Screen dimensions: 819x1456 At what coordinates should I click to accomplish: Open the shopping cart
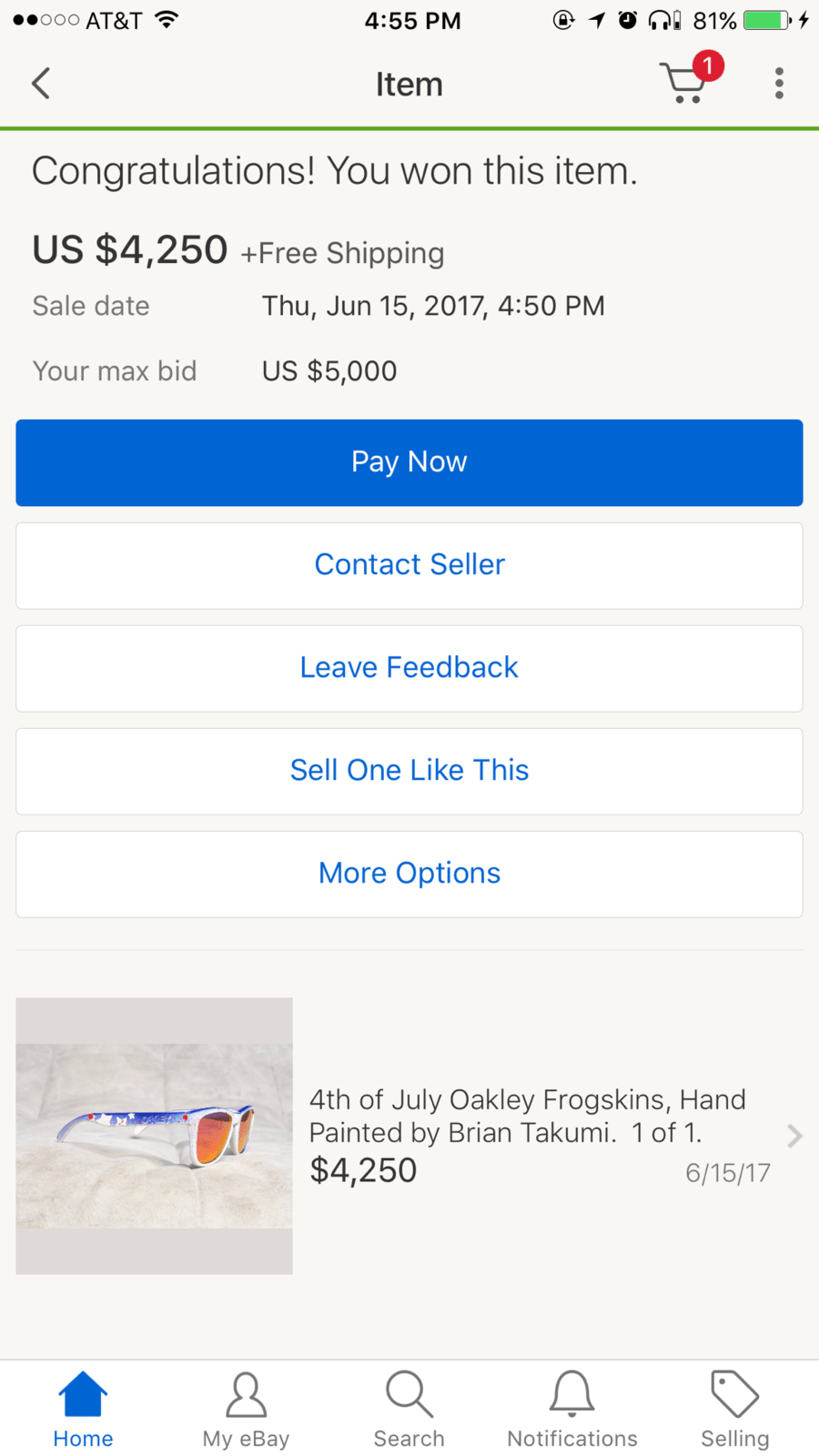click(683, 85)
